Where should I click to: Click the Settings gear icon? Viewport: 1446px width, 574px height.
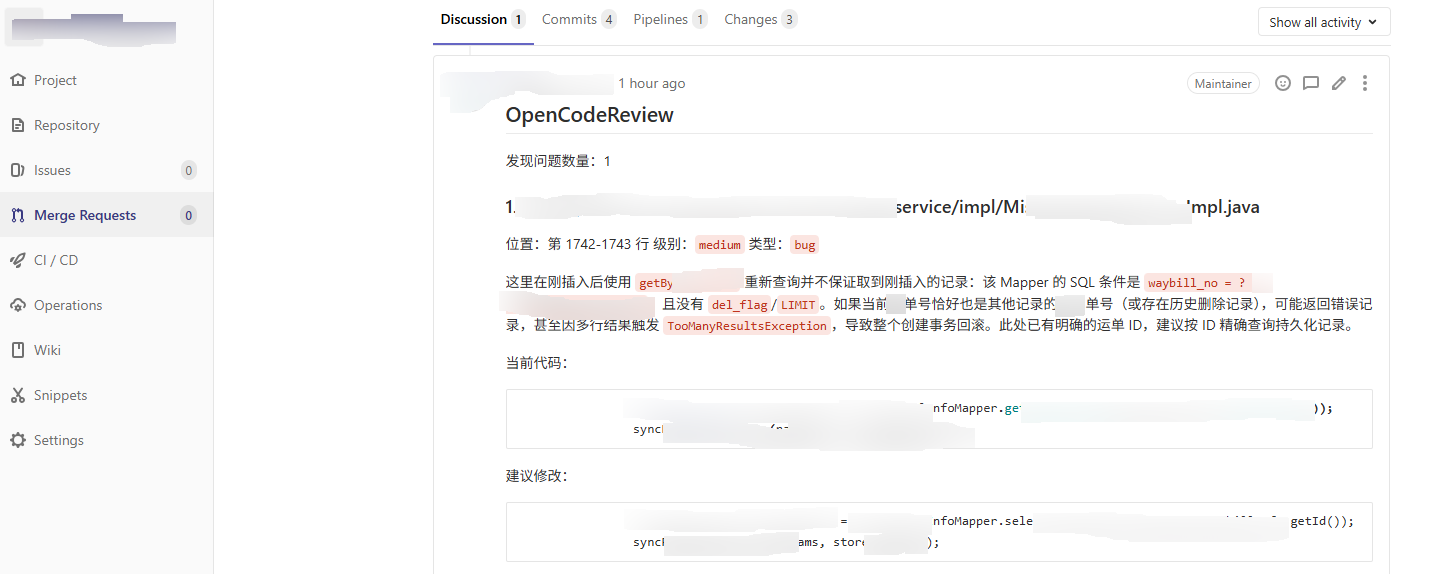pyautogui.click(x=17, y=440)
